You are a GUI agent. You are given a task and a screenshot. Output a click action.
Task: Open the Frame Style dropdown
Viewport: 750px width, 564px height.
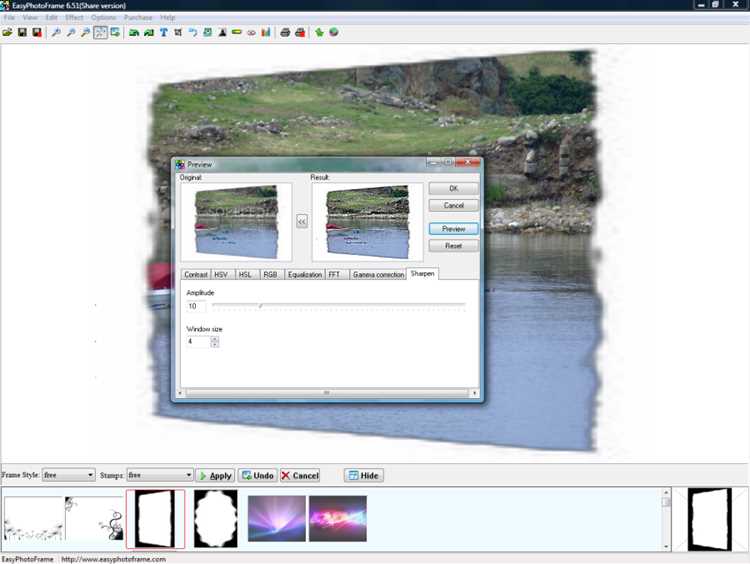click(68, 475)
